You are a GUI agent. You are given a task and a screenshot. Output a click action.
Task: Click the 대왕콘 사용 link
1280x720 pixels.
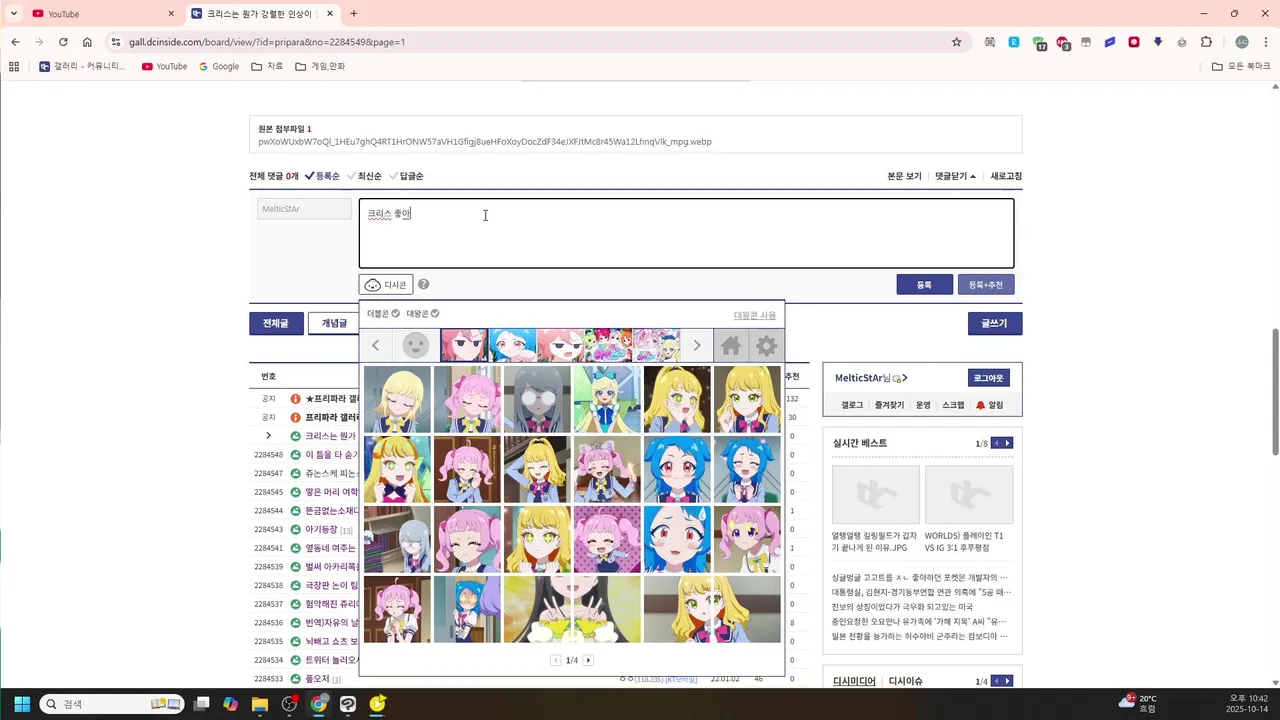coord(755,315)
